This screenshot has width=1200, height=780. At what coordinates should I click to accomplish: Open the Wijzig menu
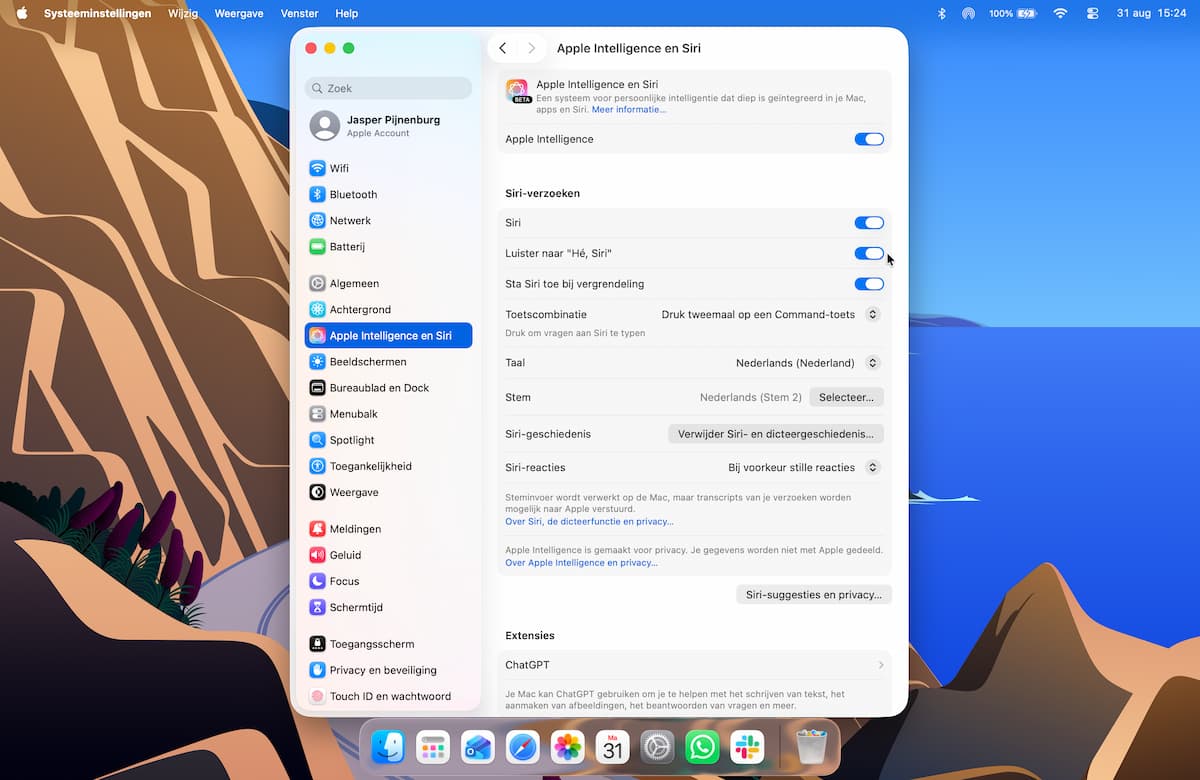pos(183,13)
